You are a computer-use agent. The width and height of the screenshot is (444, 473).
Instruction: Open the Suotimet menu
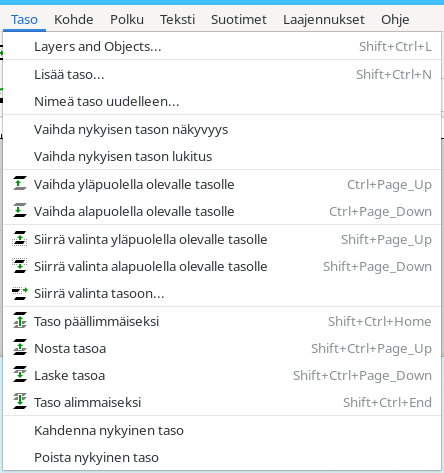(239, 19)
